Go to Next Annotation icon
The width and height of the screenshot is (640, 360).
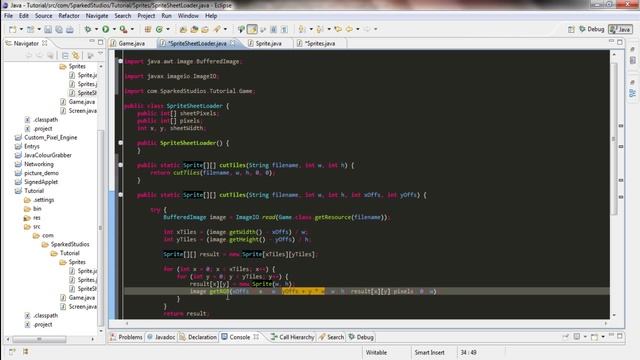302,29
